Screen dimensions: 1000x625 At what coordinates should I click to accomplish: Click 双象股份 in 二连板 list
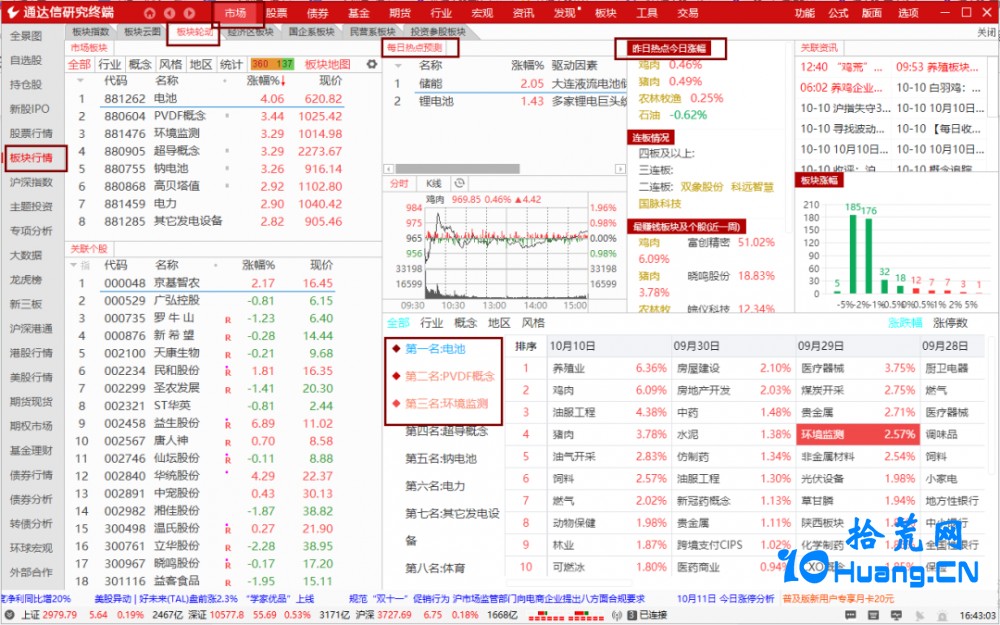point(702,187)
